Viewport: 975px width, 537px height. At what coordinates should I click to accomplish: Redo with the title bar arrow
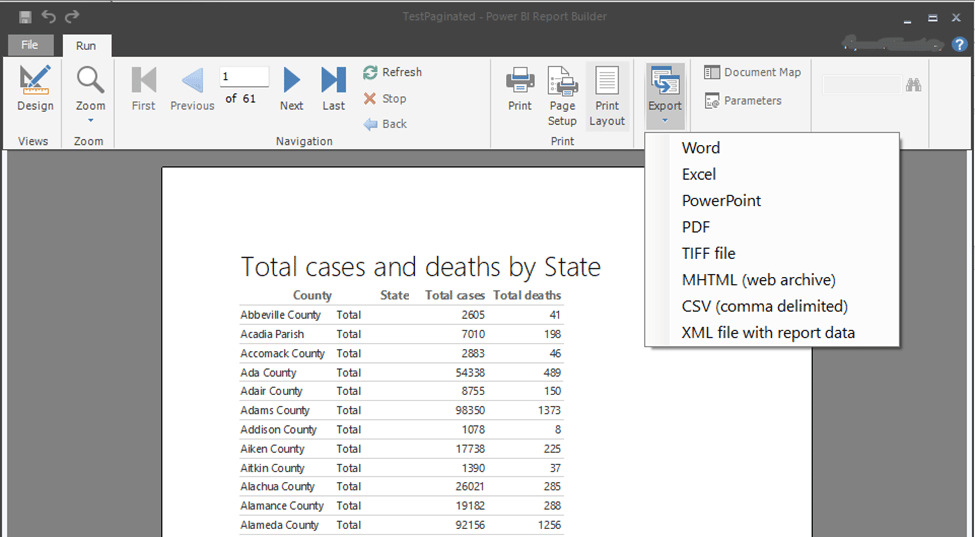[72, 16]
